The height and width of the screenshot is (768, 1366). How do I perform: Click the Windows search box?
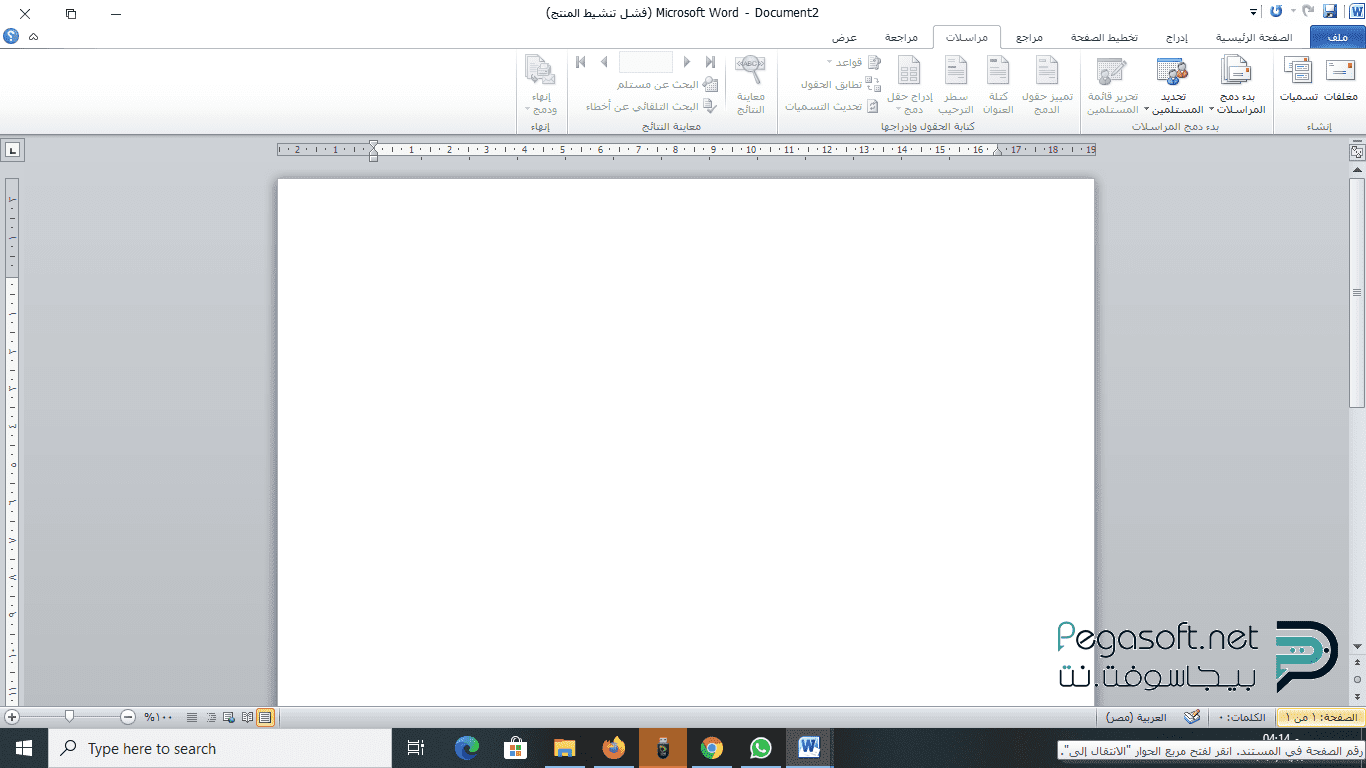(x=220, y=748)
